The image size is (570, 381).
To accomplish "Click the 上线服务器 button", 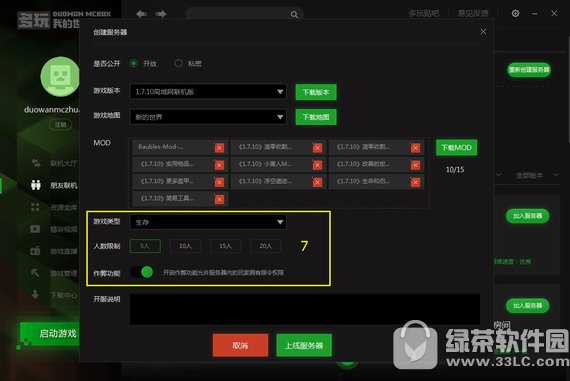I will tap(304, 345).
